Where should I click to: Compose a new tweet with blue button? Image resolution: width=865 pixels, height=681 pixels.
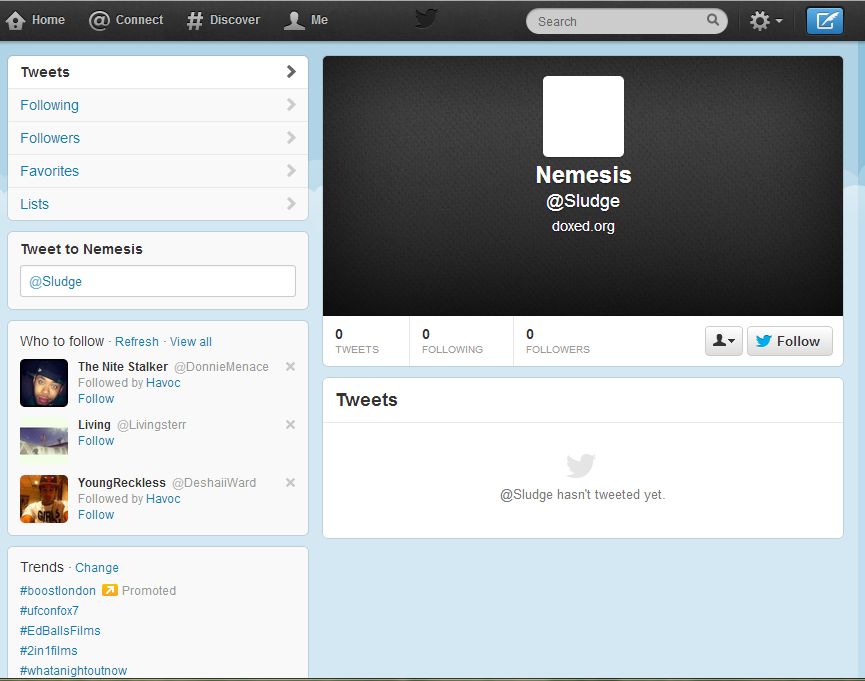(825, 21)
